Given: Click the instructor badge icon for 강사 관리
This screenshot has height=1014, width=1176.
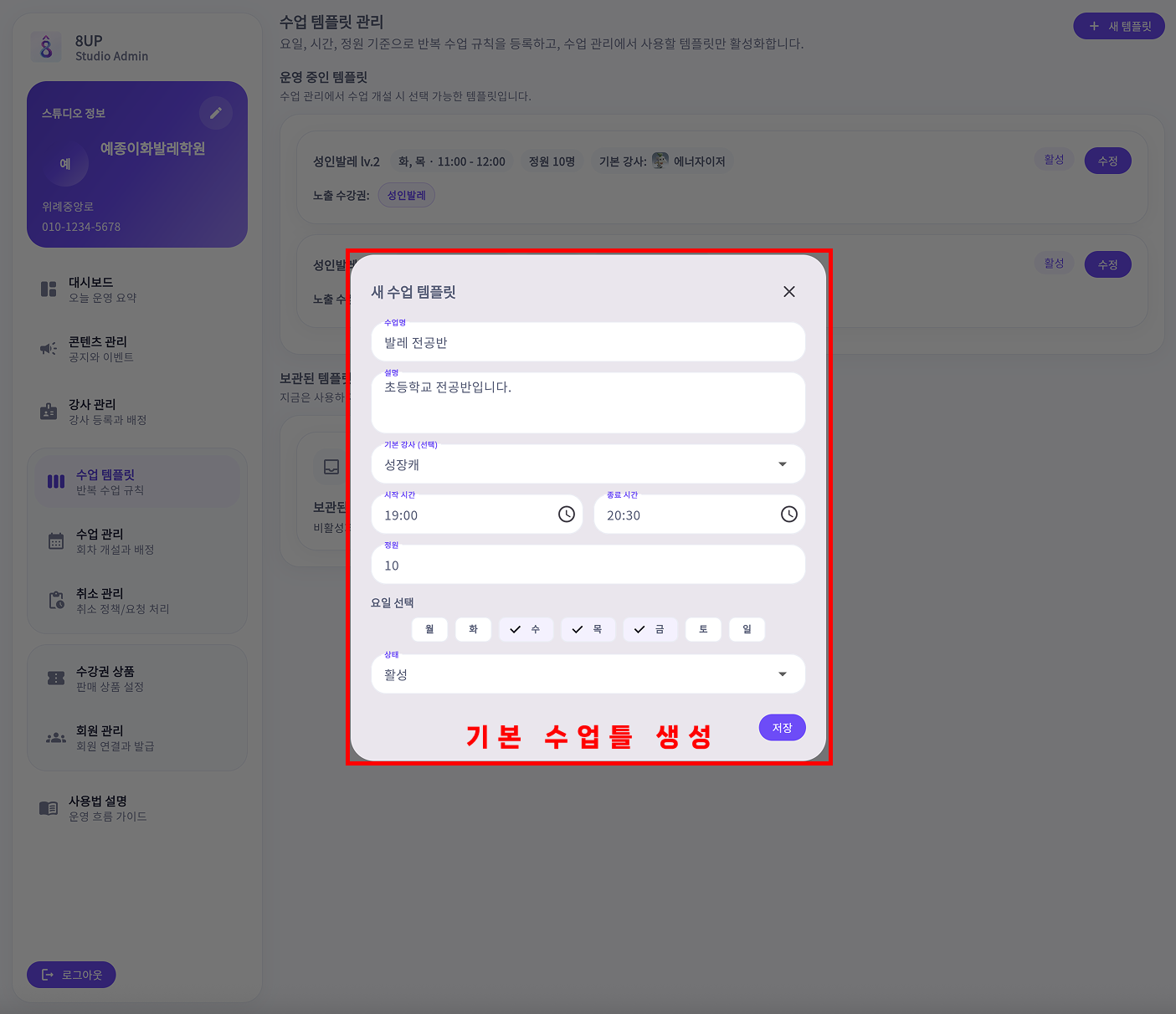Looking at the screenshot, I should (49, 412).
